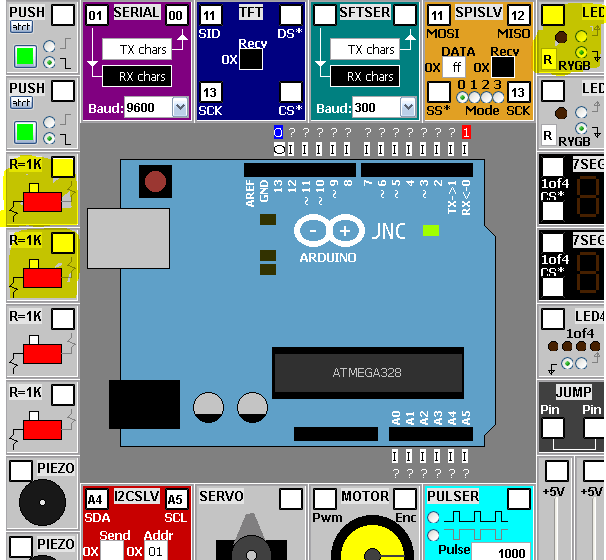Toggle the latch button in the upper PUSH device
The image size is (606, 560).
[21, 27]
